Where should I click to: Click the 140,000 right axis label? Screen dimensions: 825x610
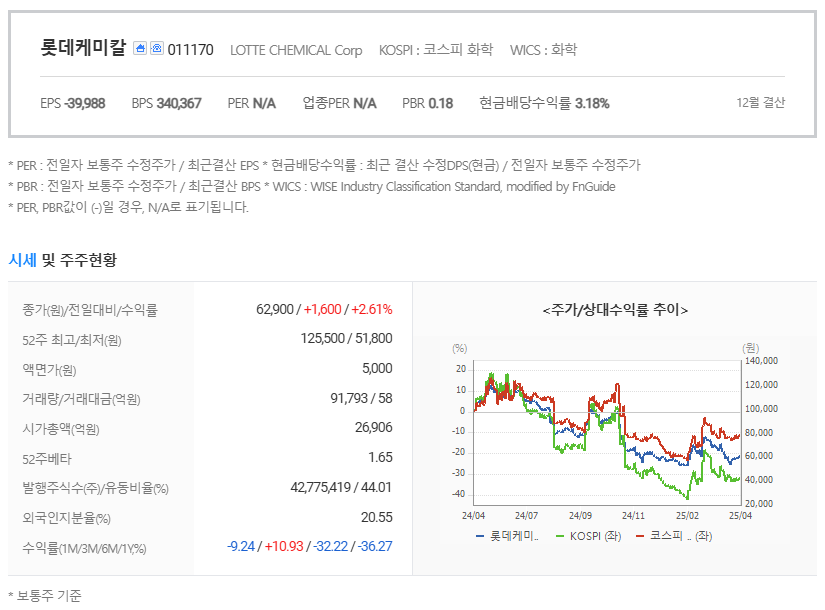[x=761, y=361]
